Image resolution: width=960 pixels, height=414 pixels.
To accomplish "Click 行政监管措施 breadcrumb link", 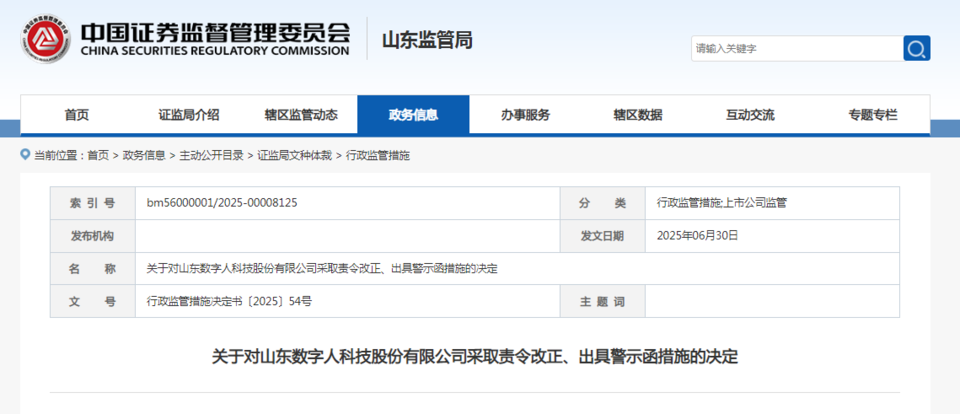I will coord(377,156).
